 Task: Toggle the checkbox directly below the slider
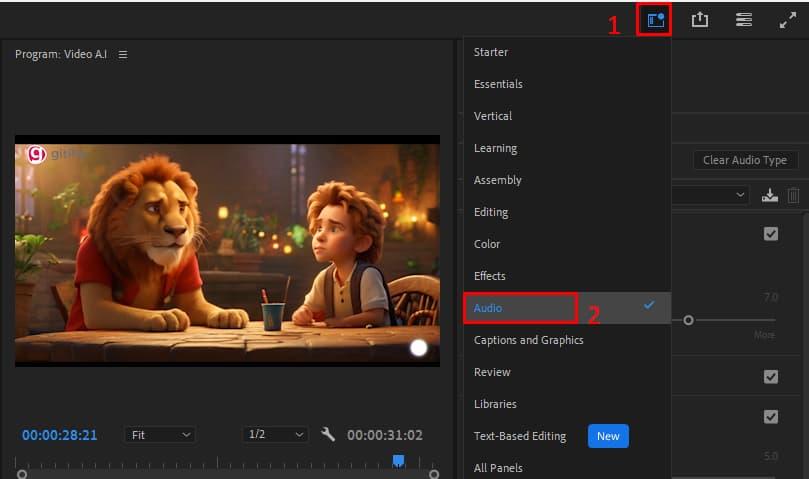771,377
